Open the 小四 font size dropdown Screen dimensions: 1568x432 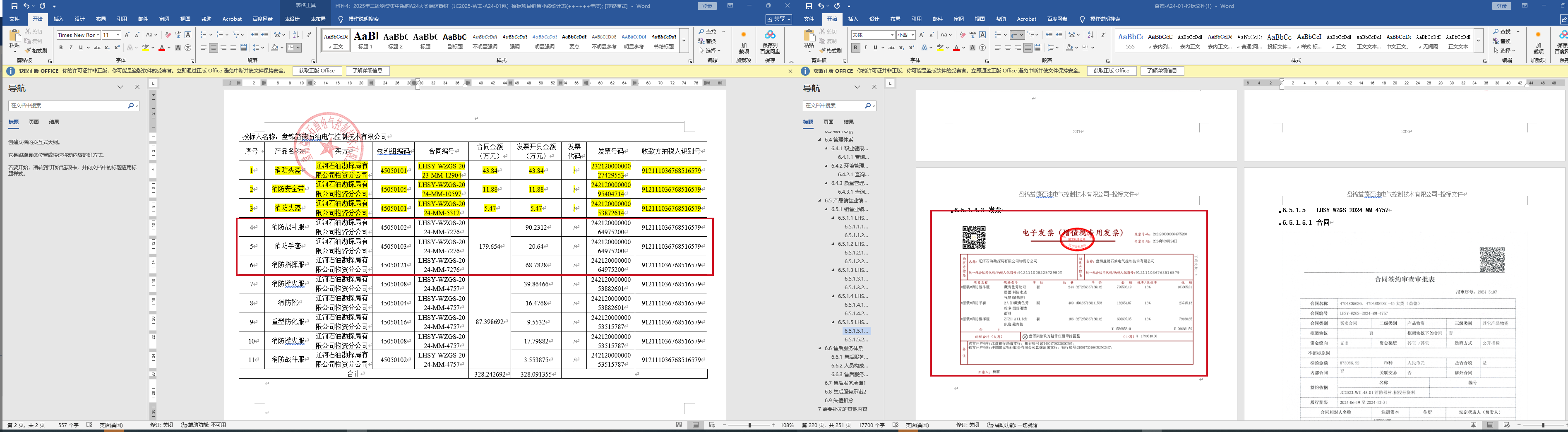912,35
